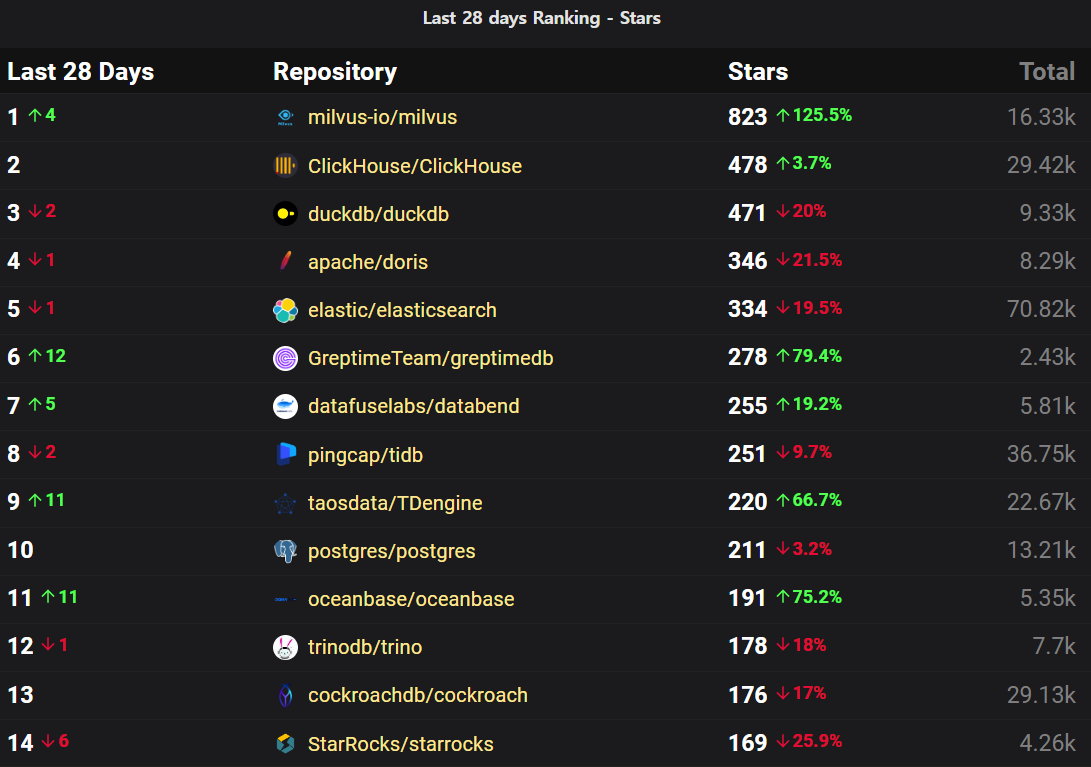The height and width of the screenshot is (767, 1091).
Task: Select the 16.33k total for milvus
Action: pos(1041,117)
